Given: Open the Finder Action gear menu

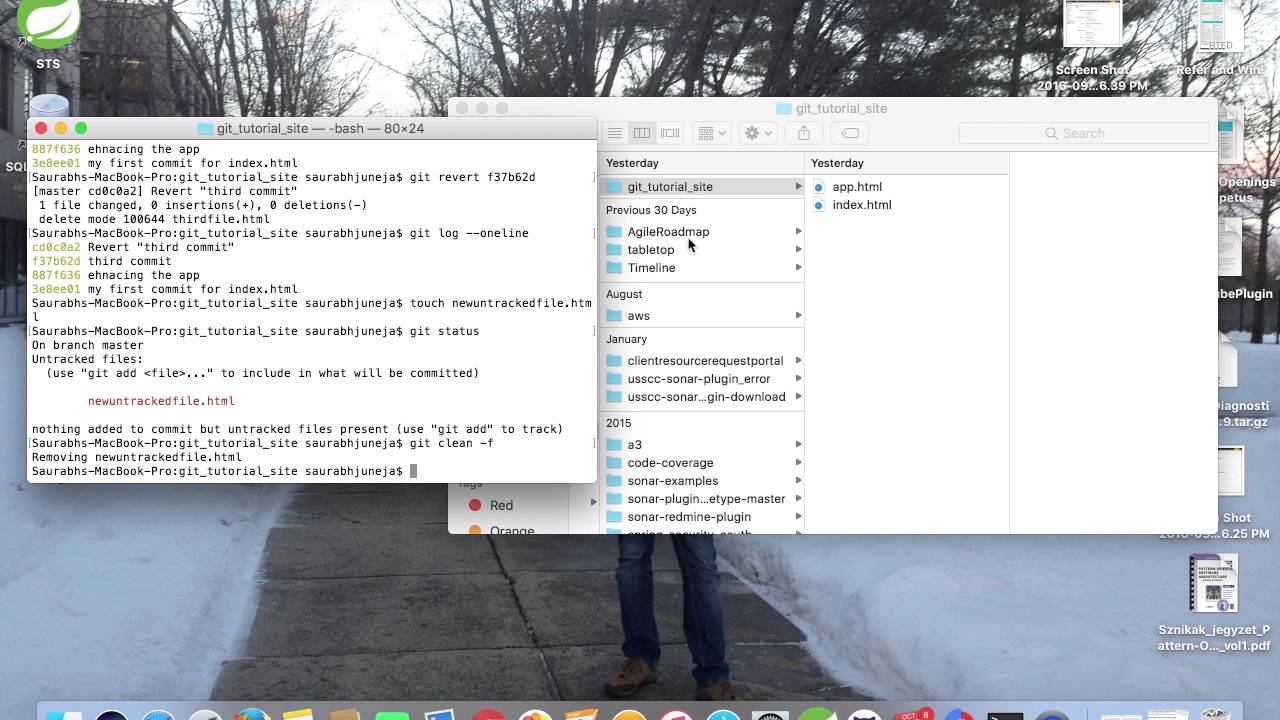Looking at the screenshot, I should click(x=759, y=133).
